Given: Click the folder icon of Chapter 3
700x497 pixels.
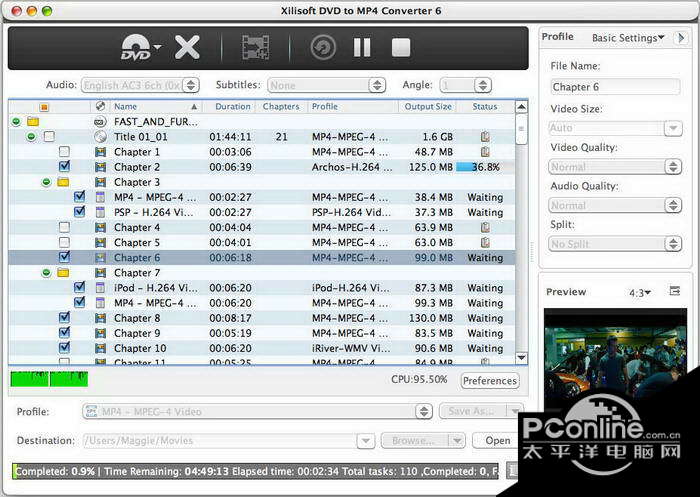Looking at the screenshot, I should [x=63, y=182].
